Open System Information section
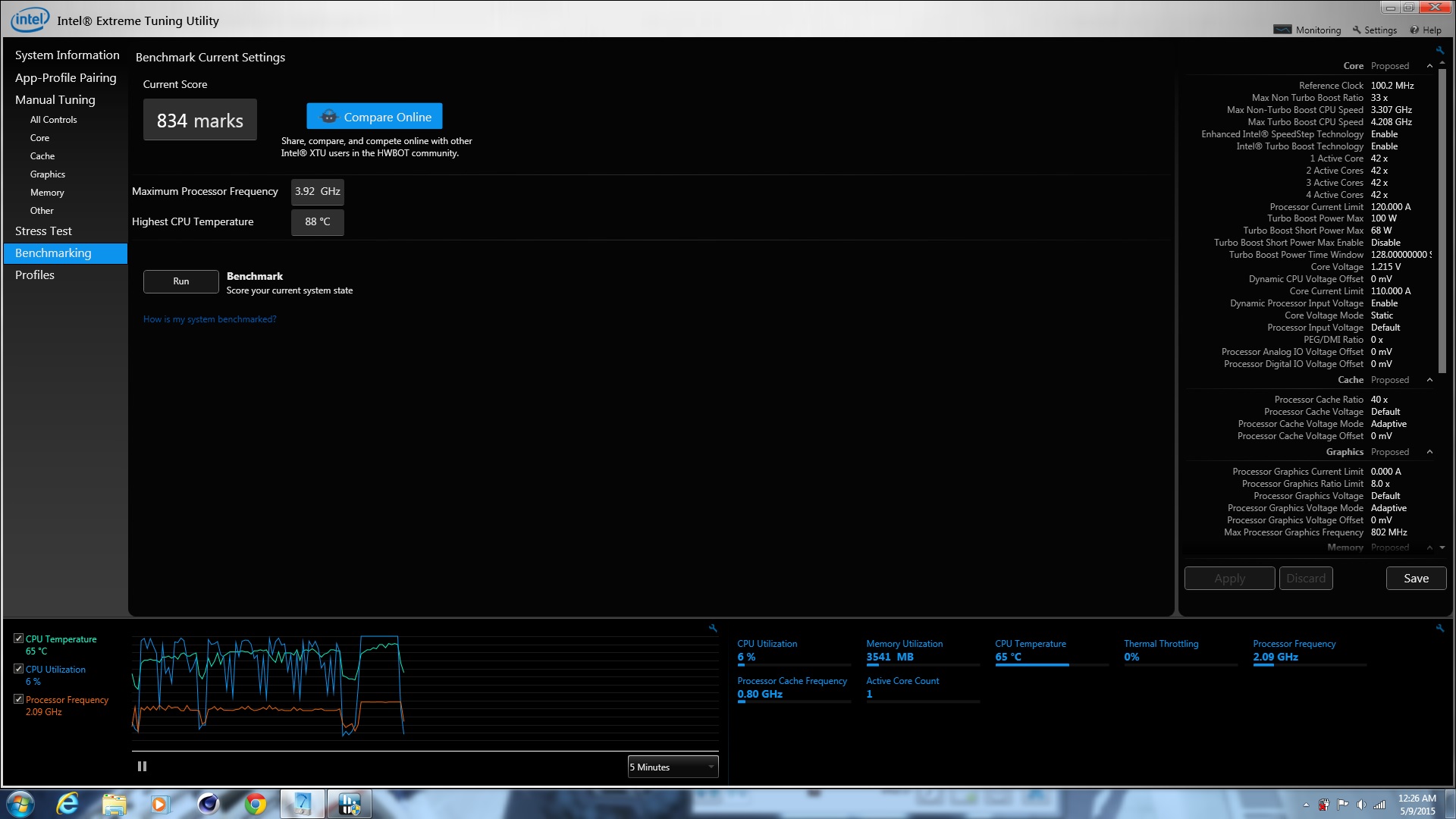Screen dimensions: 1456x819 (67, 55)
